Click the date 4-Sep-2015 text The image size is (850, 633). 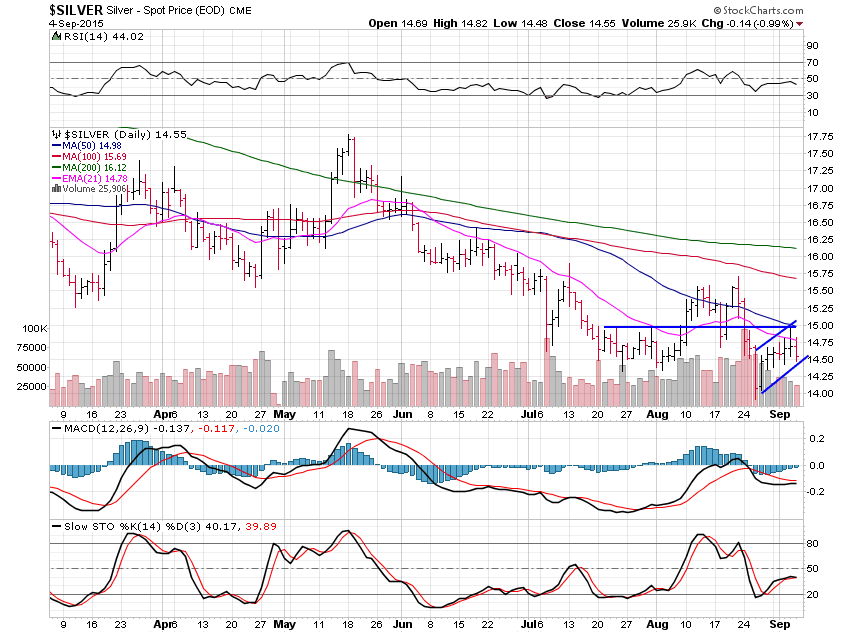tap(76, 23)
